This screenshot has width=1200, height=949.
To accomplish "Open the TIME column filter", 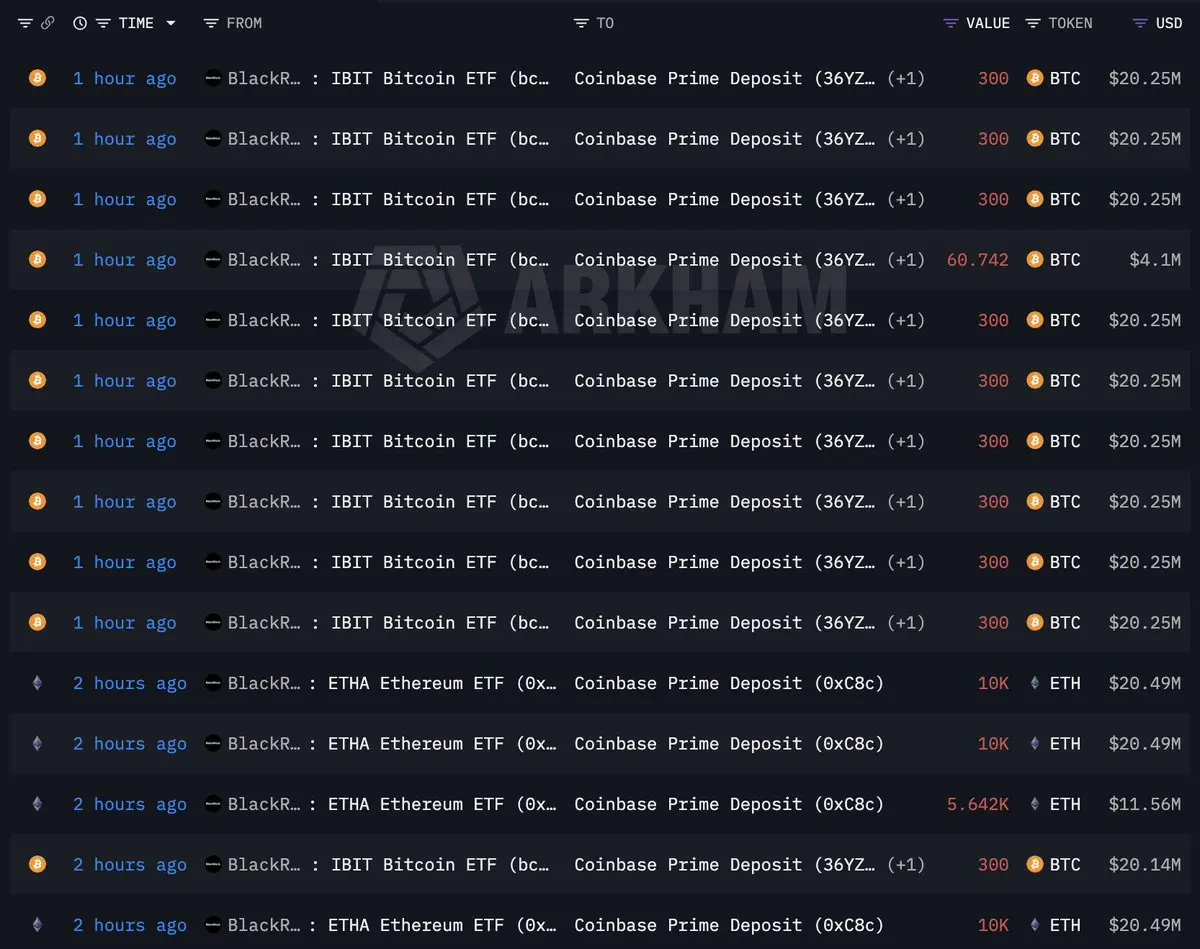I will (103, 23).
